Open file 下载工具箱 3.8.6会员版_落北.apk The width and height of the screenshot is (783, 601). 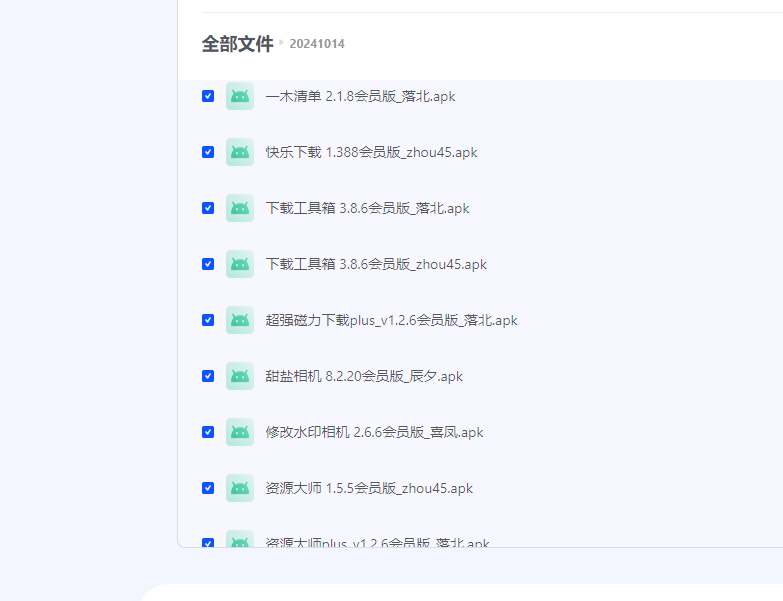coord(368,208)
